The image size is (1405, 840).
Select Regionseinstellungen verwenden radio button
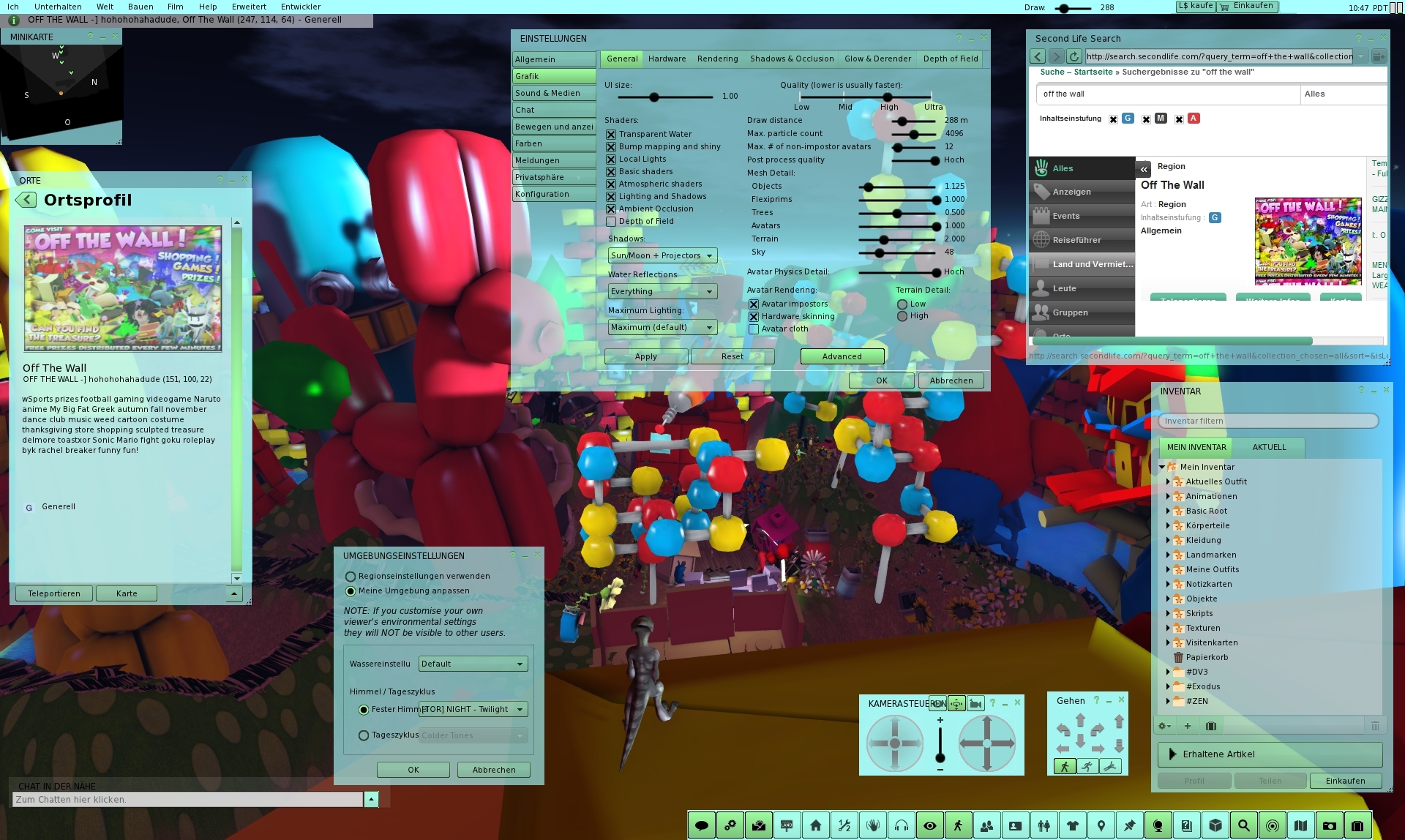tap(351, 577)
